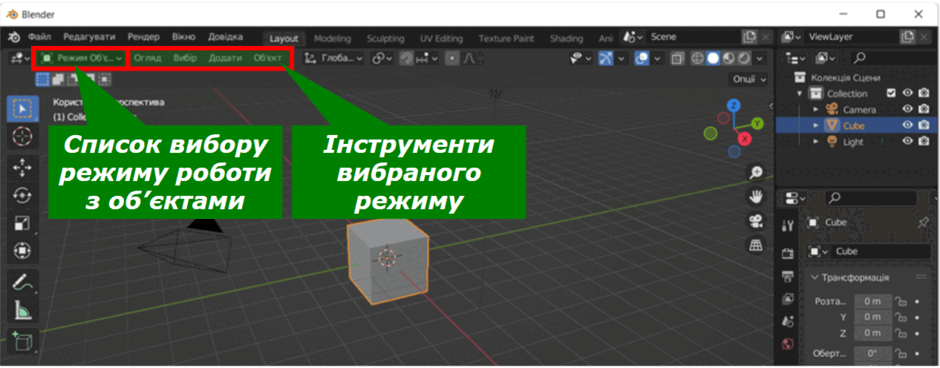Screen dimensions: 940x368
Task: Open the object mode dropdown
Action: click(x=82, y=59)
